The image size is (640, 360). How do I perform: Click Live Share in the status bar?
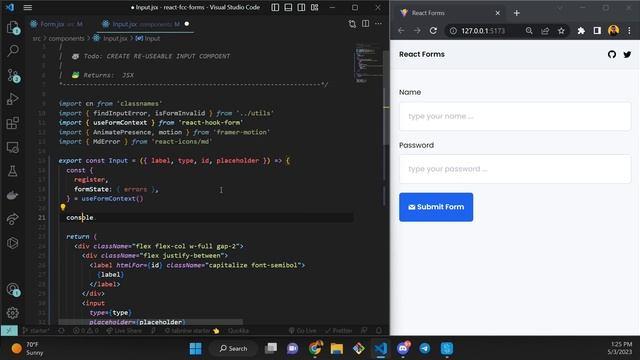pyautogui.click(x=124, y=331)
